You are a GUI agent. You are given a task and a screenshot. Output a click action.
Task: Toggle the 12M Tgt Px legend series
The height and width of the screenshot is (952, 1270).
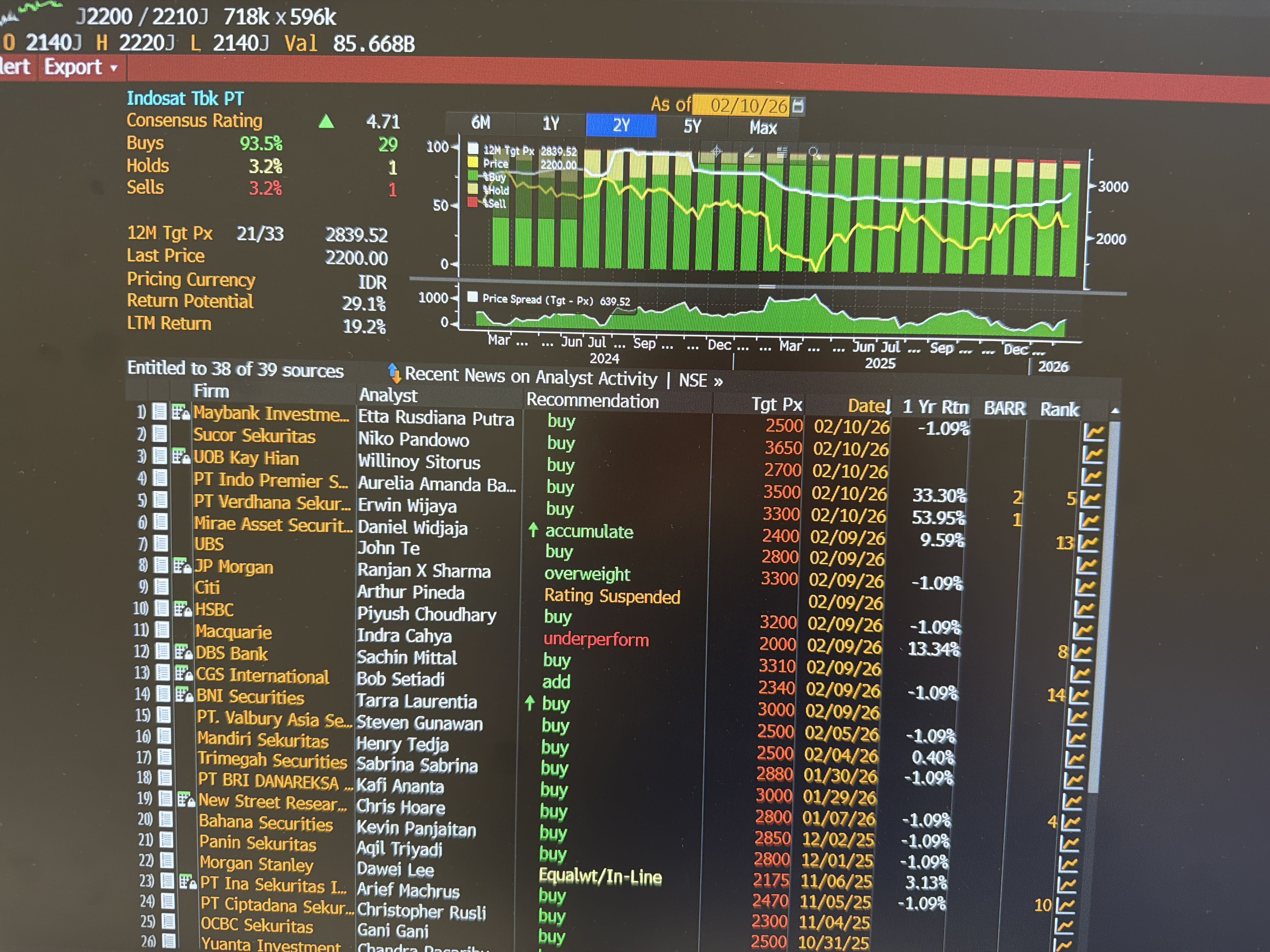[x=473, y=149]
